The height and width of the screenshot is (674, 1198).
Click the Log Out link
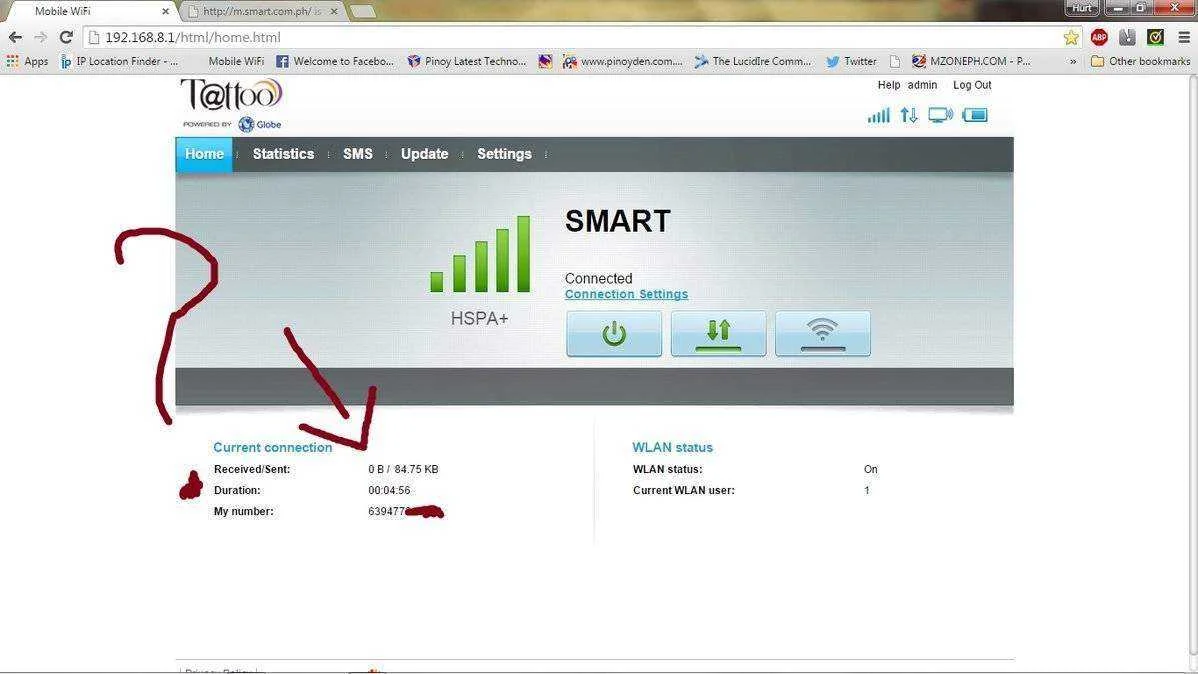coord(972,85)
